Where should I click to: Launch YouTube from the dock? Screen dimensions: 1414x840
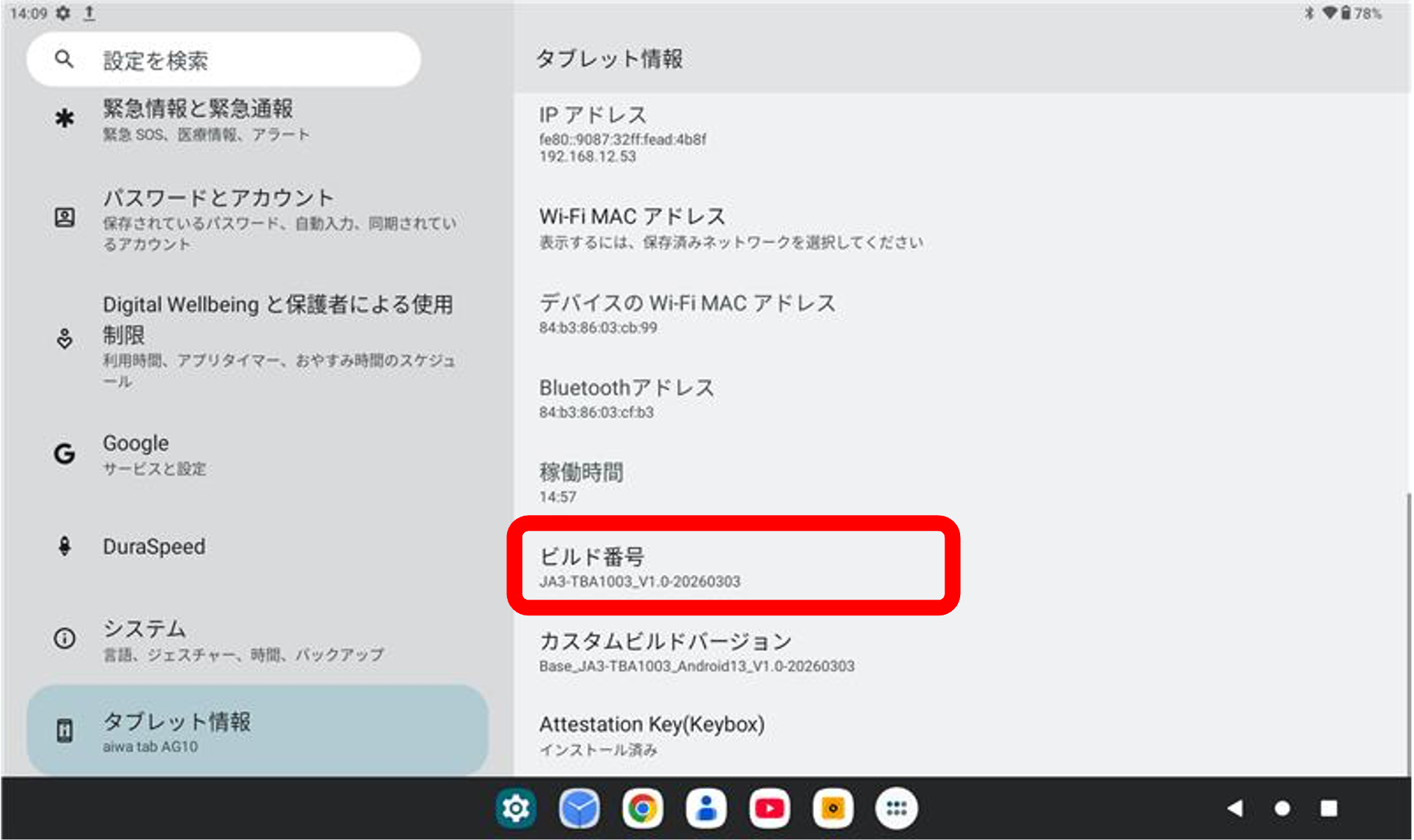click(x=770, y=808)
